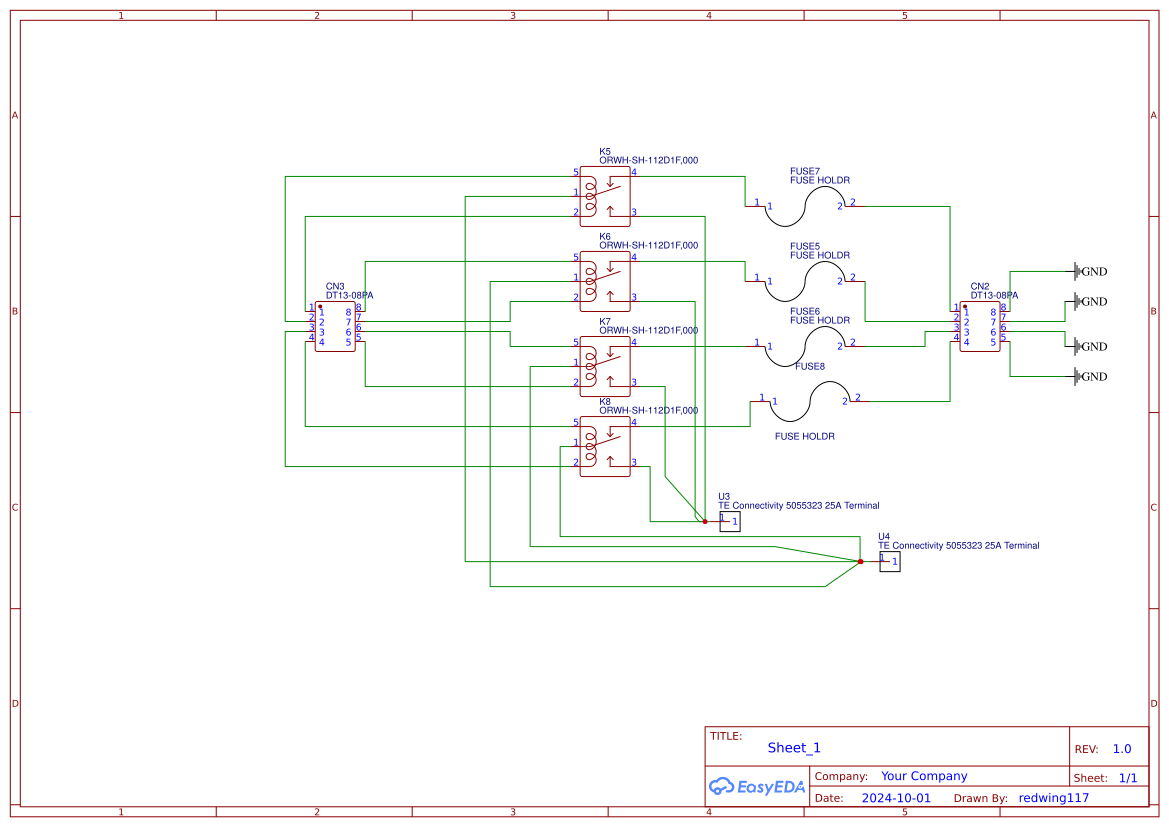Image resolution: width=1169 pixels, height=827 pixels.
Task: Select U4 TE Connectivity 25A terminal
Action: (x=889, y=560)
